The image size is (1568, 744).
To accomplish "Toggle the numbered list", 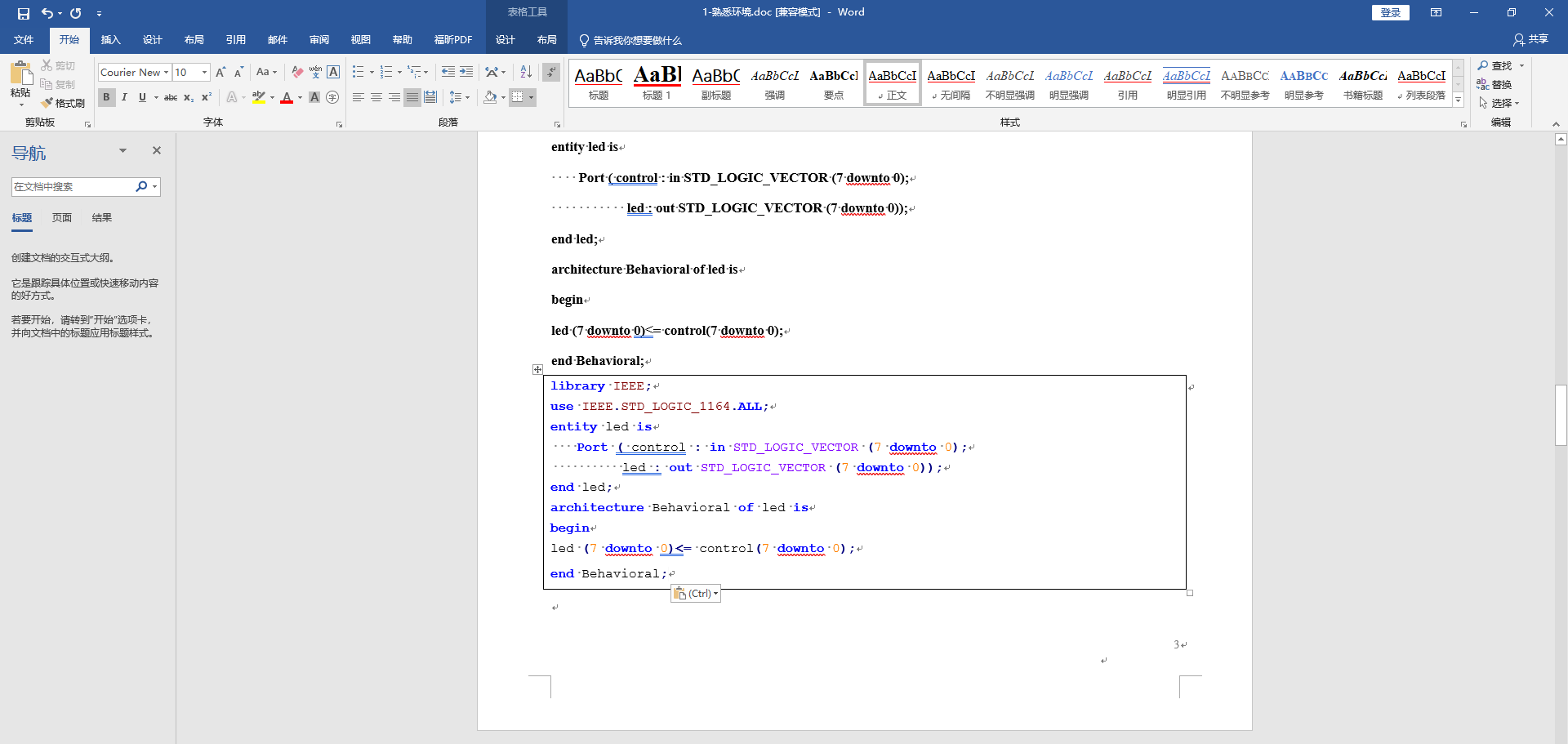I will (387, 72).
